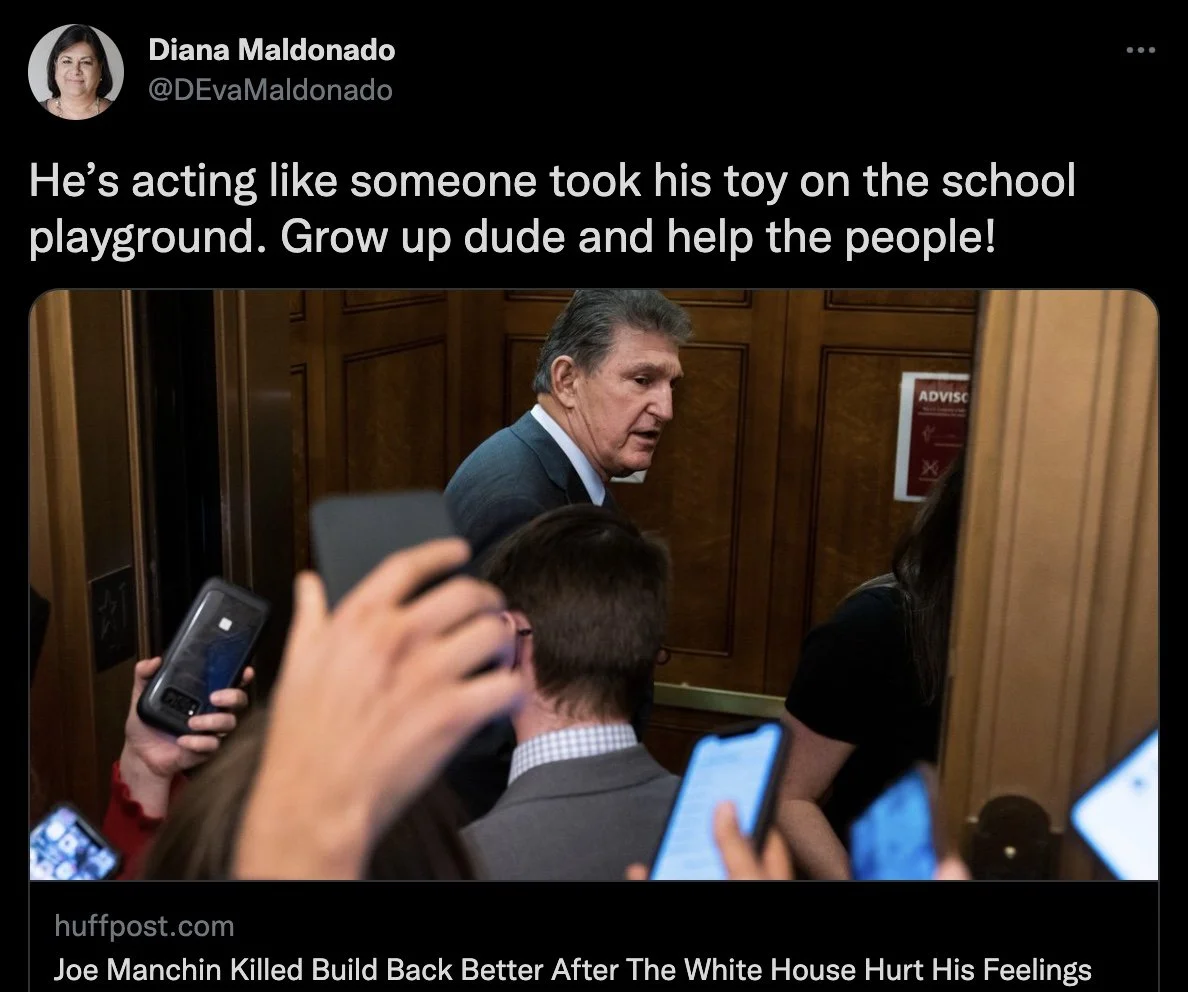The image size is (1188, 992).
Task: Open Diana Maldonado's profile picture avatar
Action: [76, 71]
